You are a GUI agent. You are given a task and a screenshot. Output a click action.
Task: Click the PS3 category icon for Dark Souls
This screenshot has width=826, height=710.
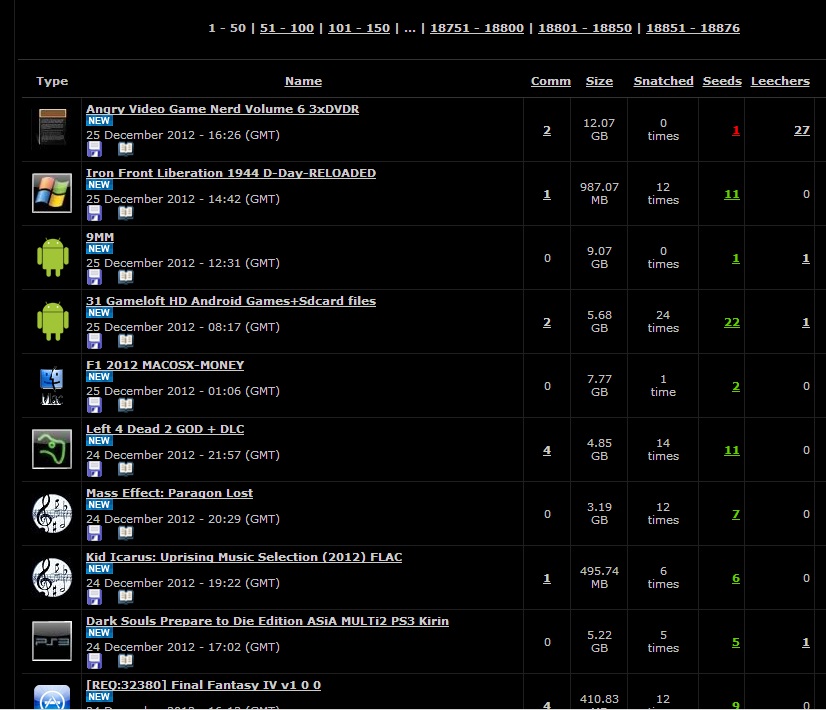tap(52, 641)
